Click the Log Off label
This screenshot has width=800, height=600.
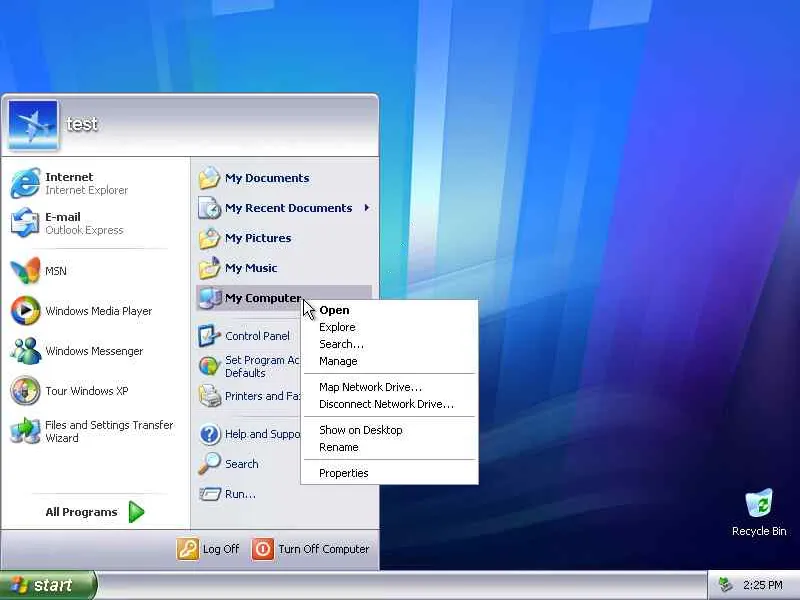click(x=221, y=549)
